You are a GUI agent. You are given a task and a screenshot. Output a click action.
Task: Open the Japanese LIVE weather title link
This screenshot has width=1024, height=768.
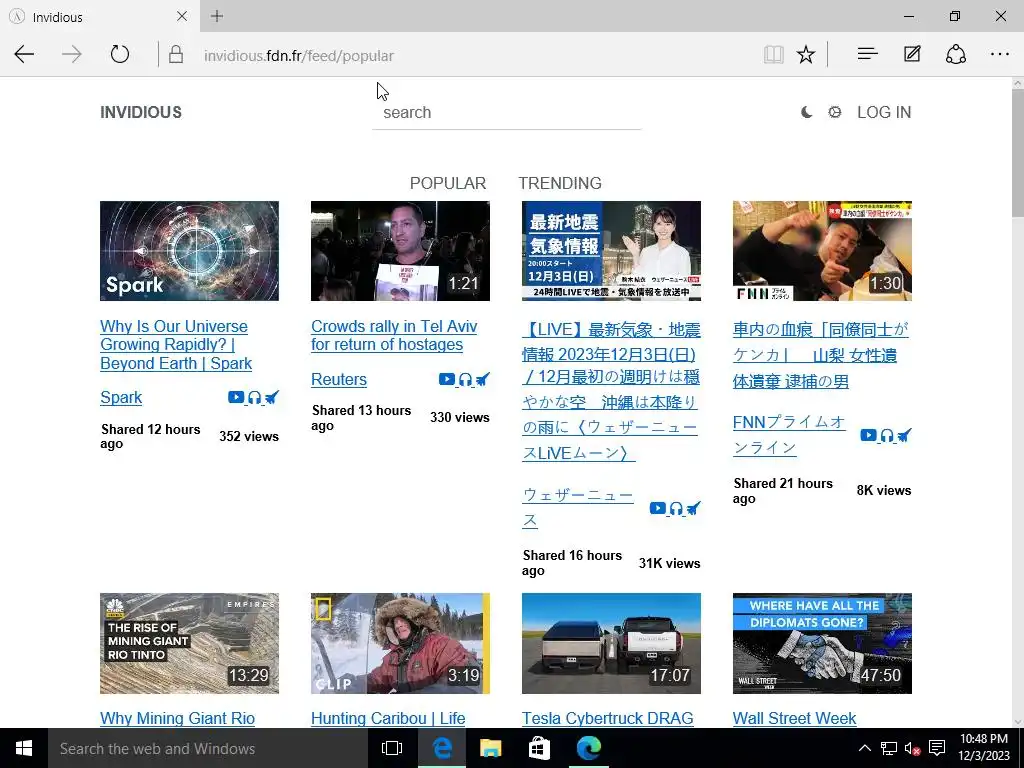click(611, 391)
